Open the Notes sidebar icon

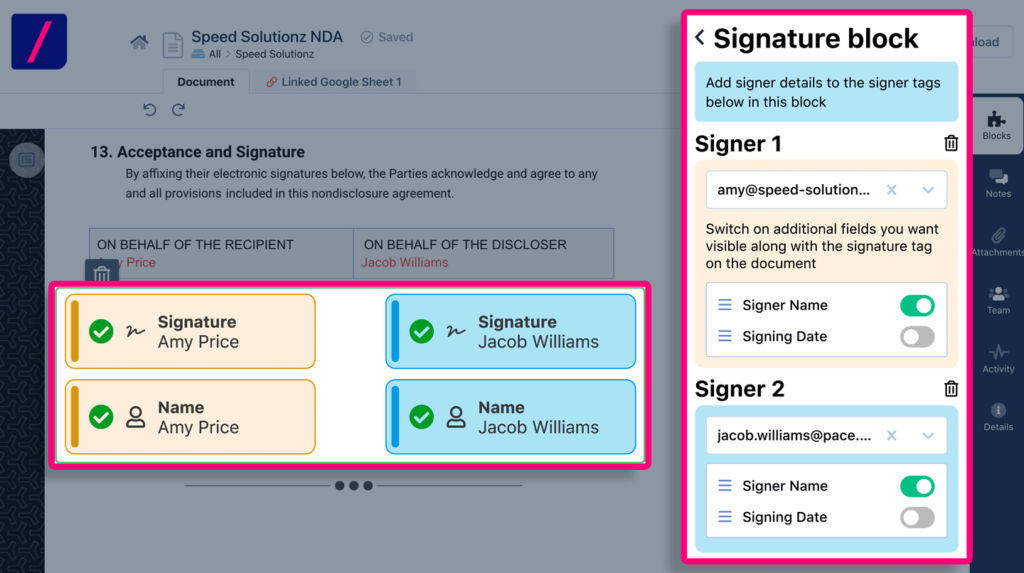click(998, 183)
